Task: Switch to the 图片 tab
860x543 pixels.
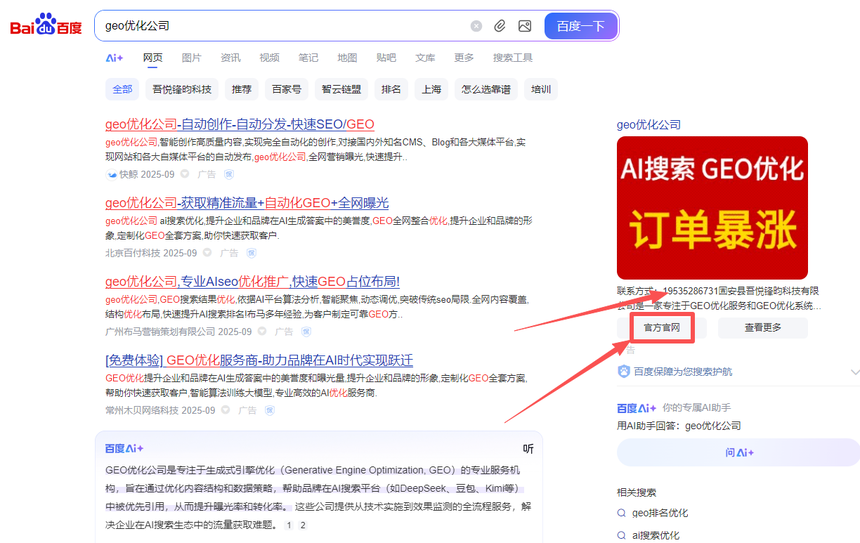Action: coord(191,58)
